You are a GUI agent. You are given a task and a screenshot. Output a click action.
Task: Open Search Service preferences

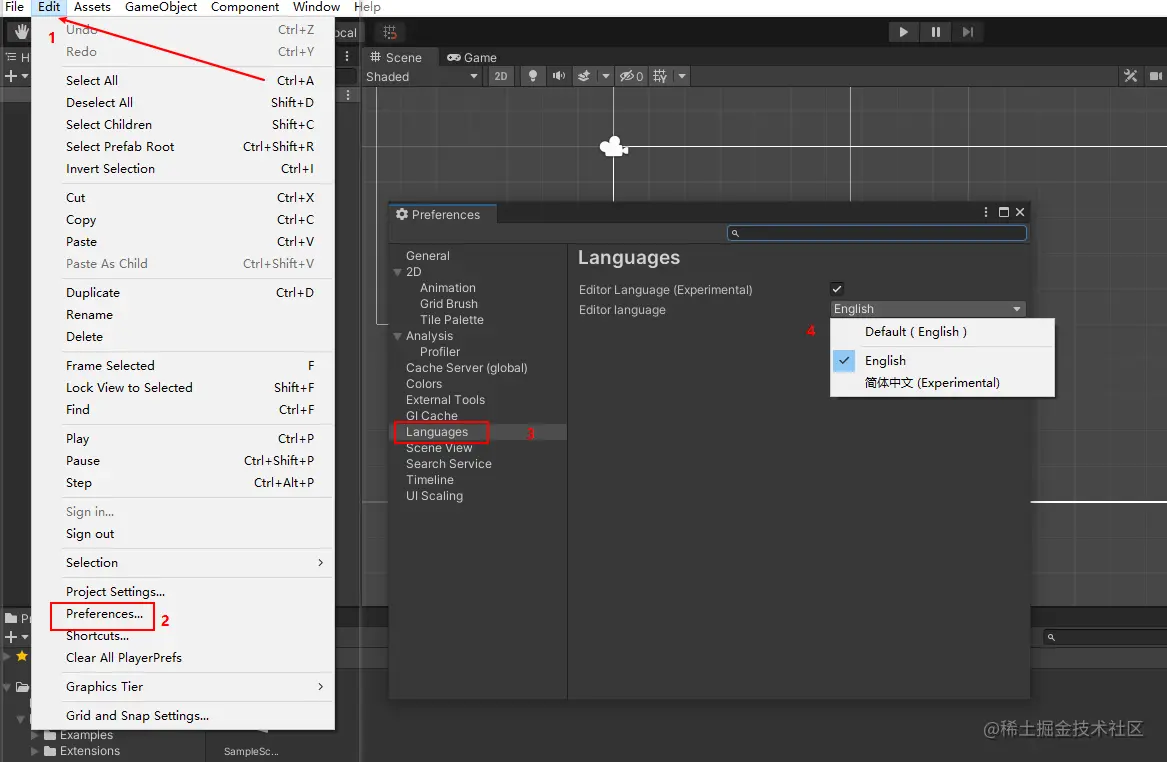449,464
